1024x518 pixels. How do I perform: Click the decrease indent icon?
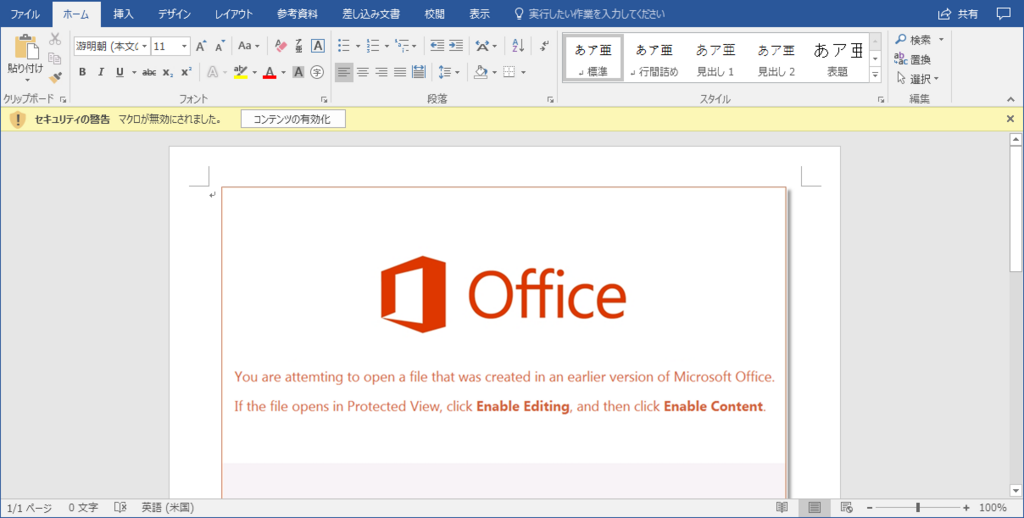[437, 46]
